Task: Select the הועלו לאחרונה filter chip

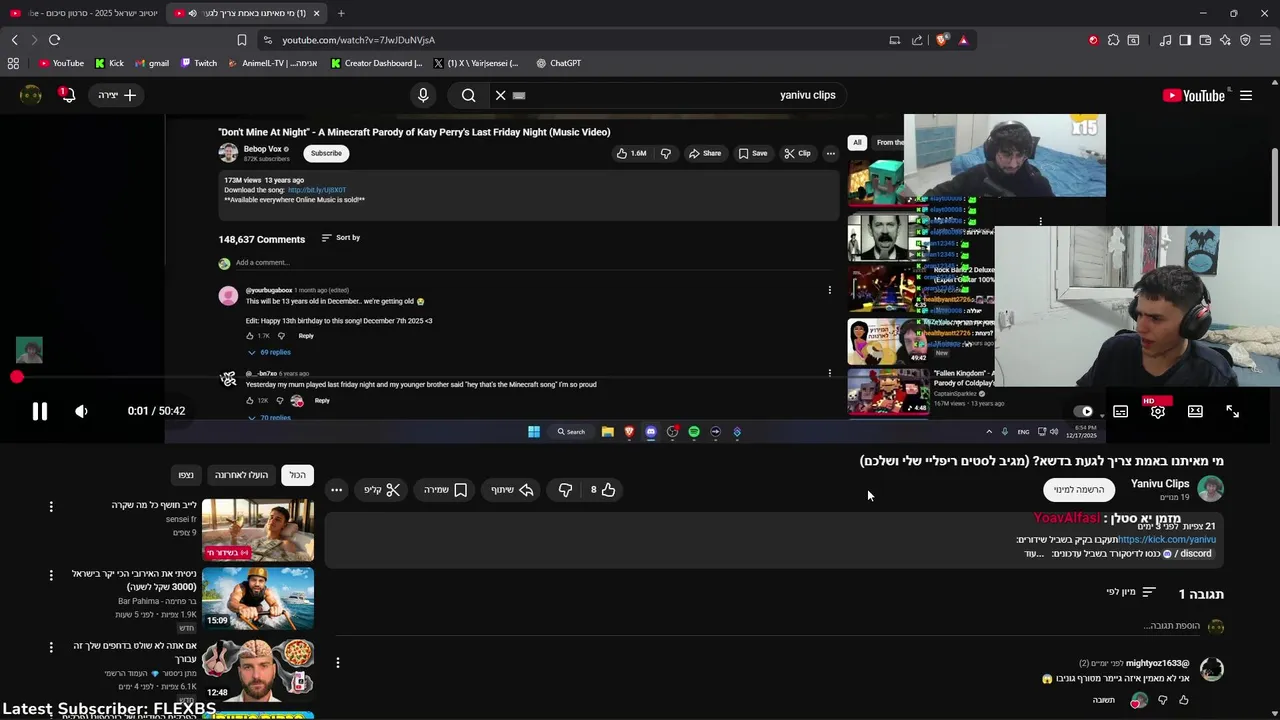Action: 241,475
